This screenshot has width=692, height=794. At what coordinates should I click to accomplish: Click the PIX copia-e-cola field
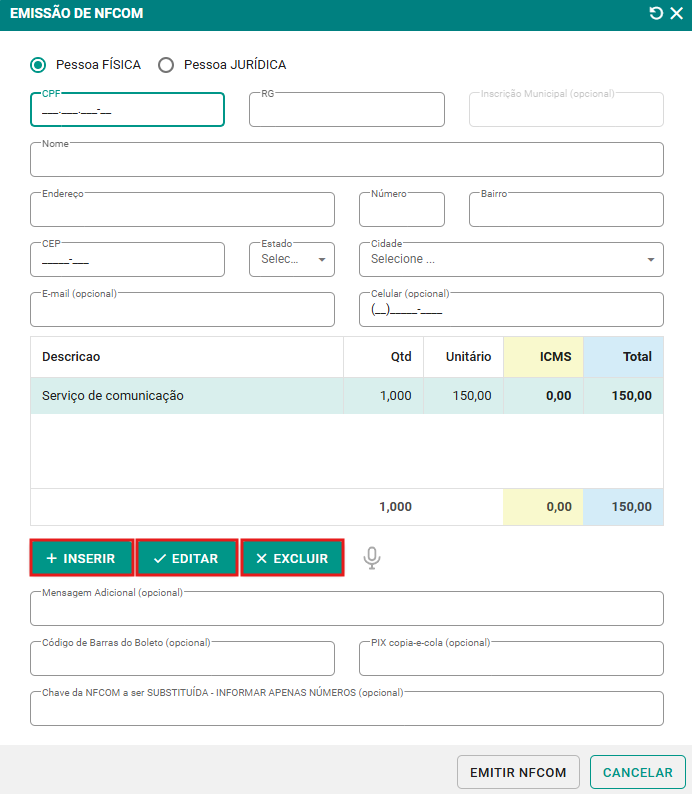[511, 659]
